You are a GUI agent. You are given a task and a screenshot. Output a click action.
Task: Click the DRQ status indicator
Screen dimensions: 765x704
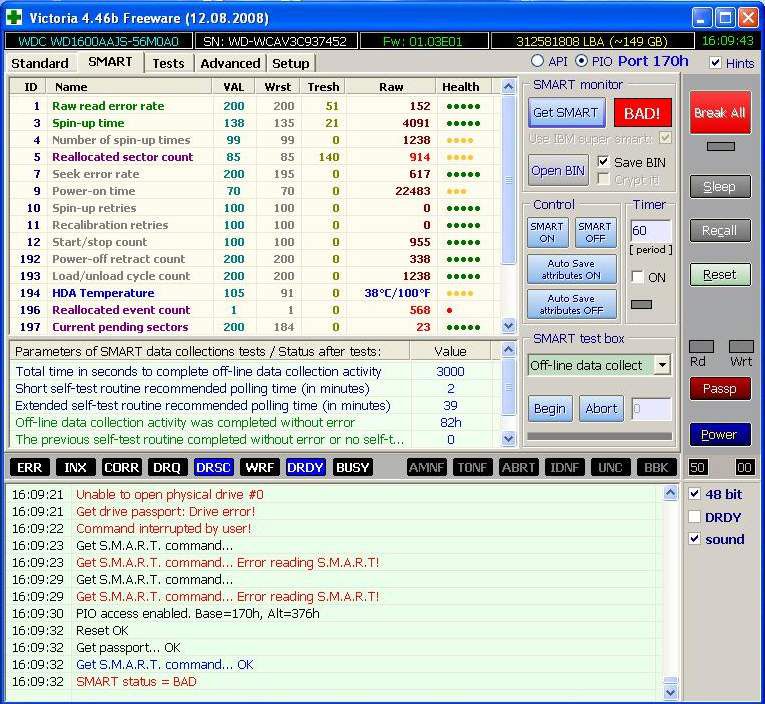pyautogui.click(x=167, y=467)
